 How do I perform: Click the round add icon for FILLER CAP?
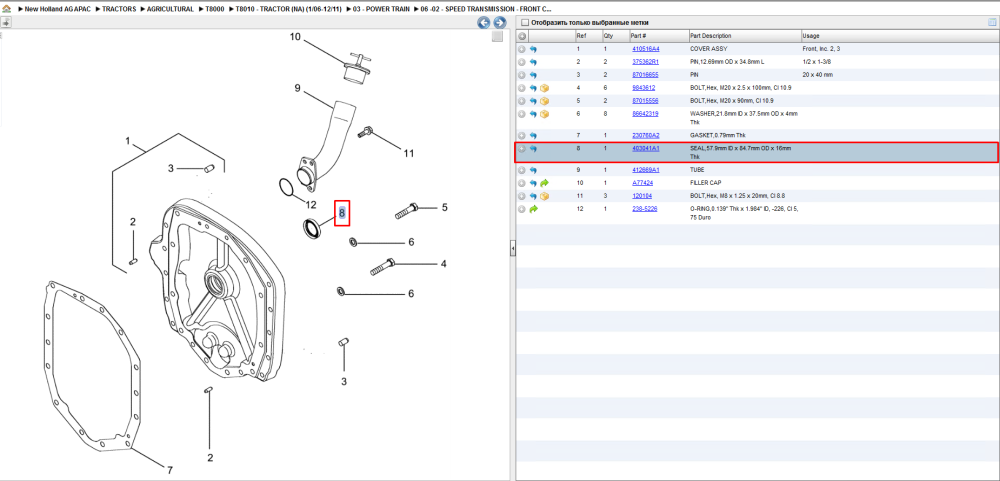[522, 183]
